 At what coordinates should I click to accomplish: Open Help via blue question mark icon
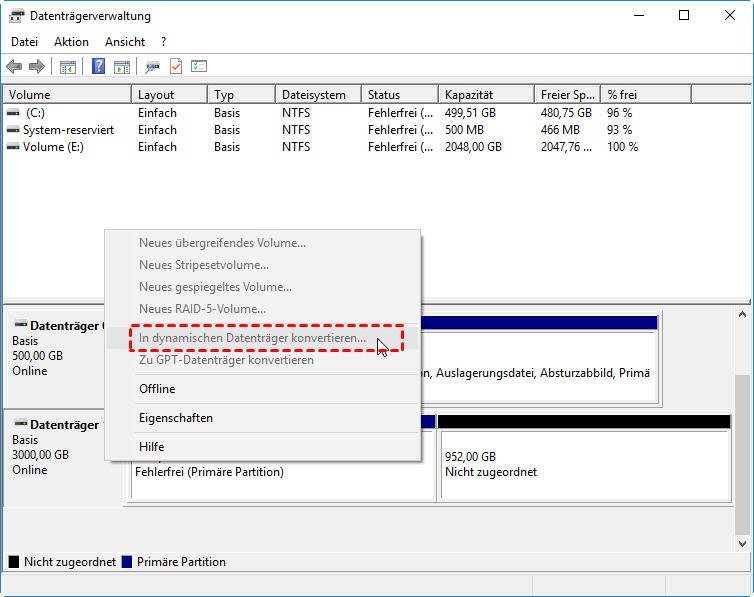click(x=98, y=66)
